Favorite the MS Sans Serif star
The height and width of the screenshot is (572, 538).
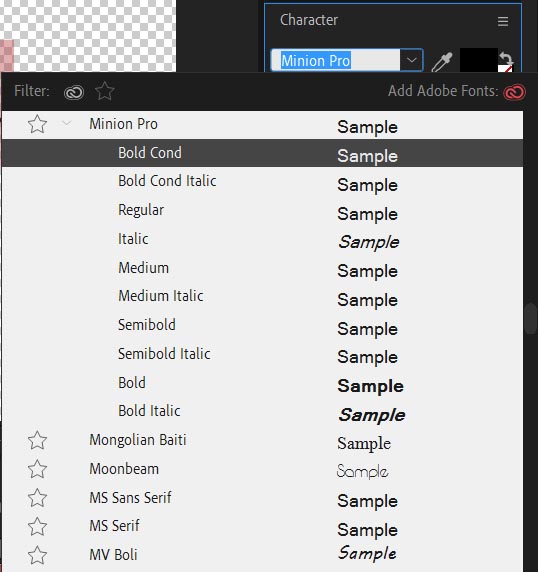point(37,498)
